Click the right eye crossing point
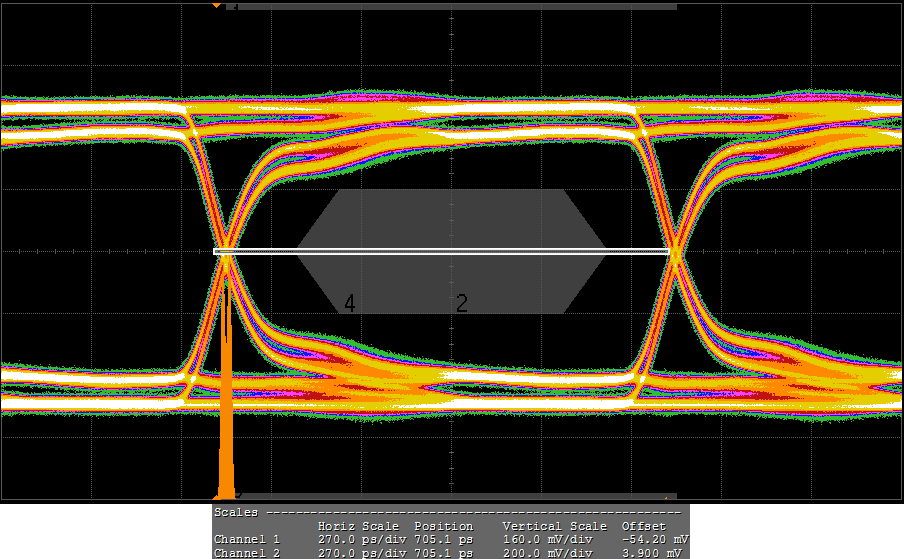The height and width of the screenshot is (559, 904). (676, 252)
